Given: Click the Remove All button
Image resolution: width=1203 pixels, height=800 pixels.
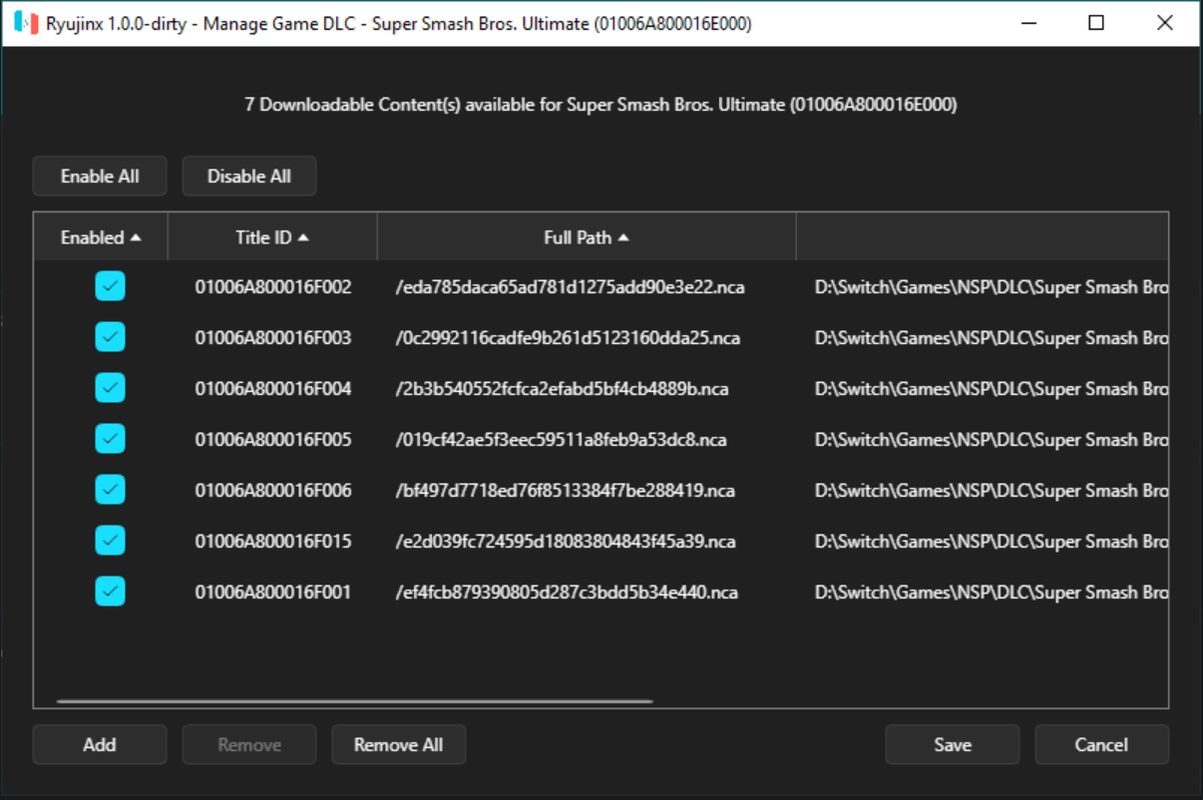Looking at the screenshot, I should point(398,745).
